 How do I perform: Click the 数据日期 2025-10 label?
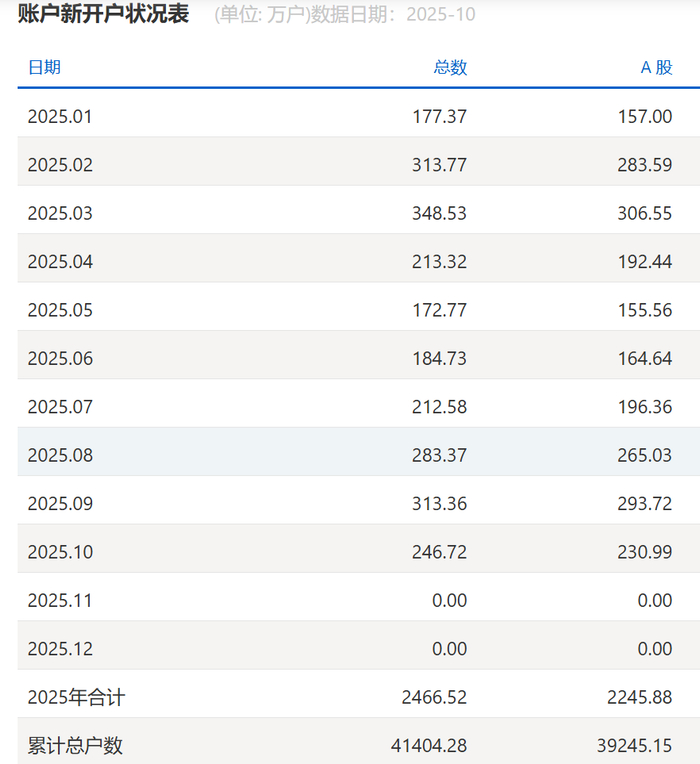tap(412, 15)
